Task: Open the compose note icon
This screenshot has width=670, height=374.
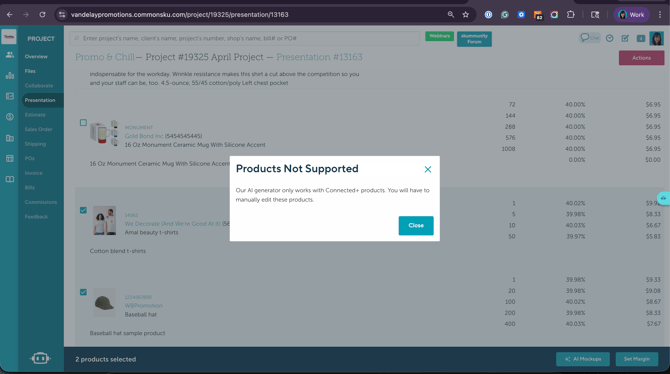Action: point(625,38)
